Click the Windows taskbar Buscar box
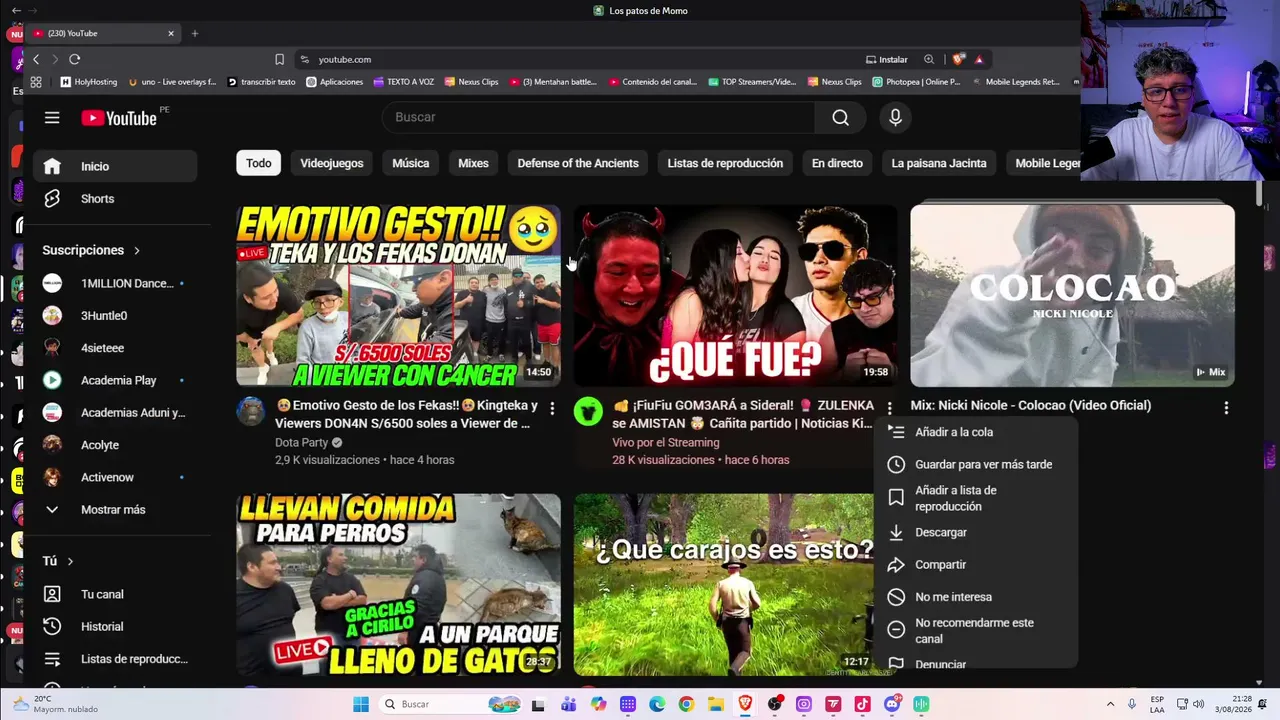The image size is (1280, 720). [449, 704]
